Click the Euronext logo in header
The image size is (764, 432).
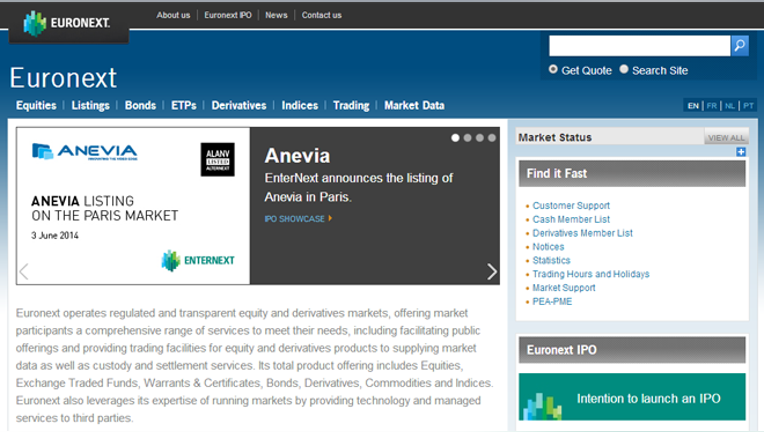tap(67, 23)
